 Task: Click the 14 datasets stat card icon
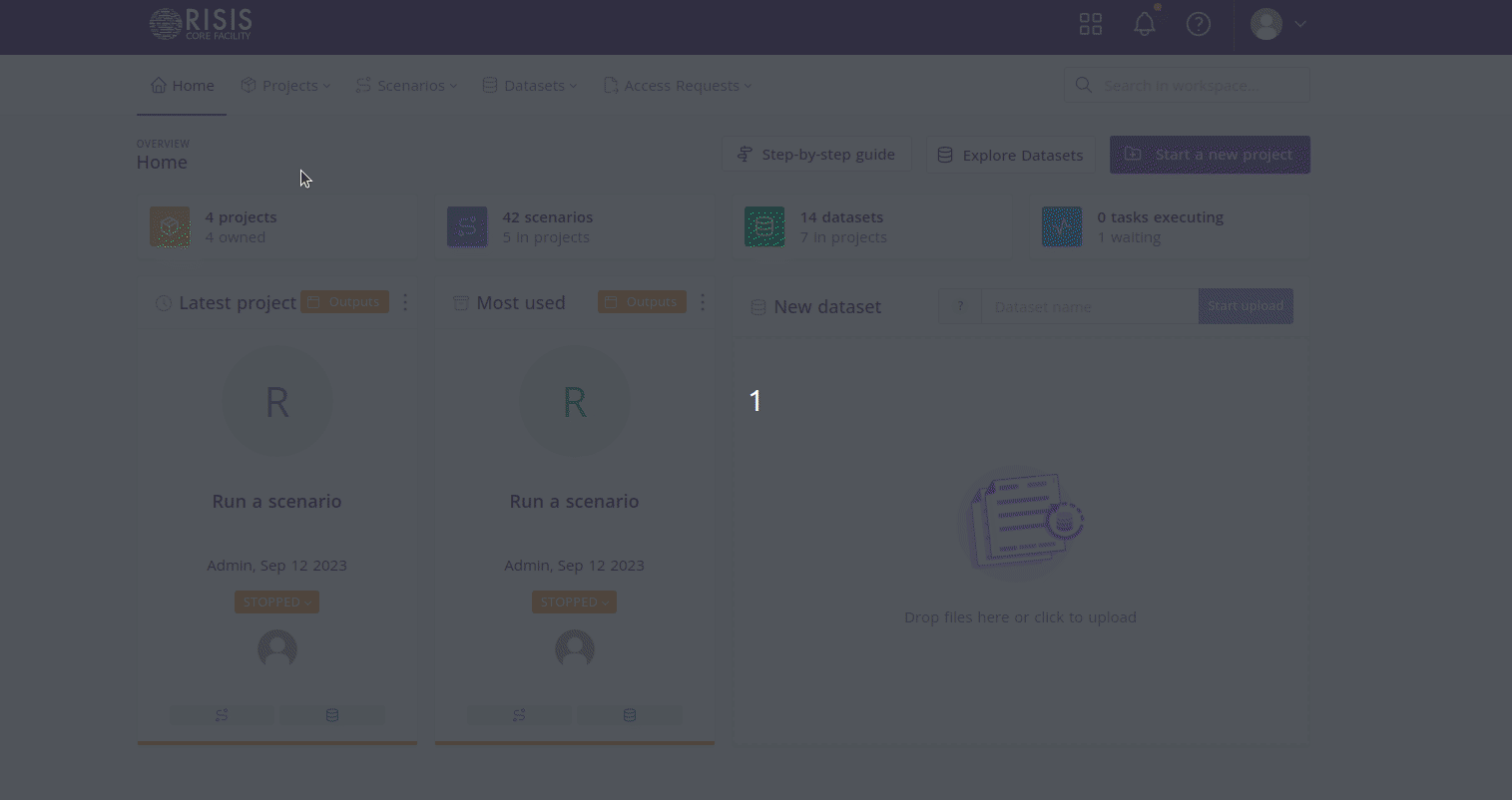tap(764, 226)
